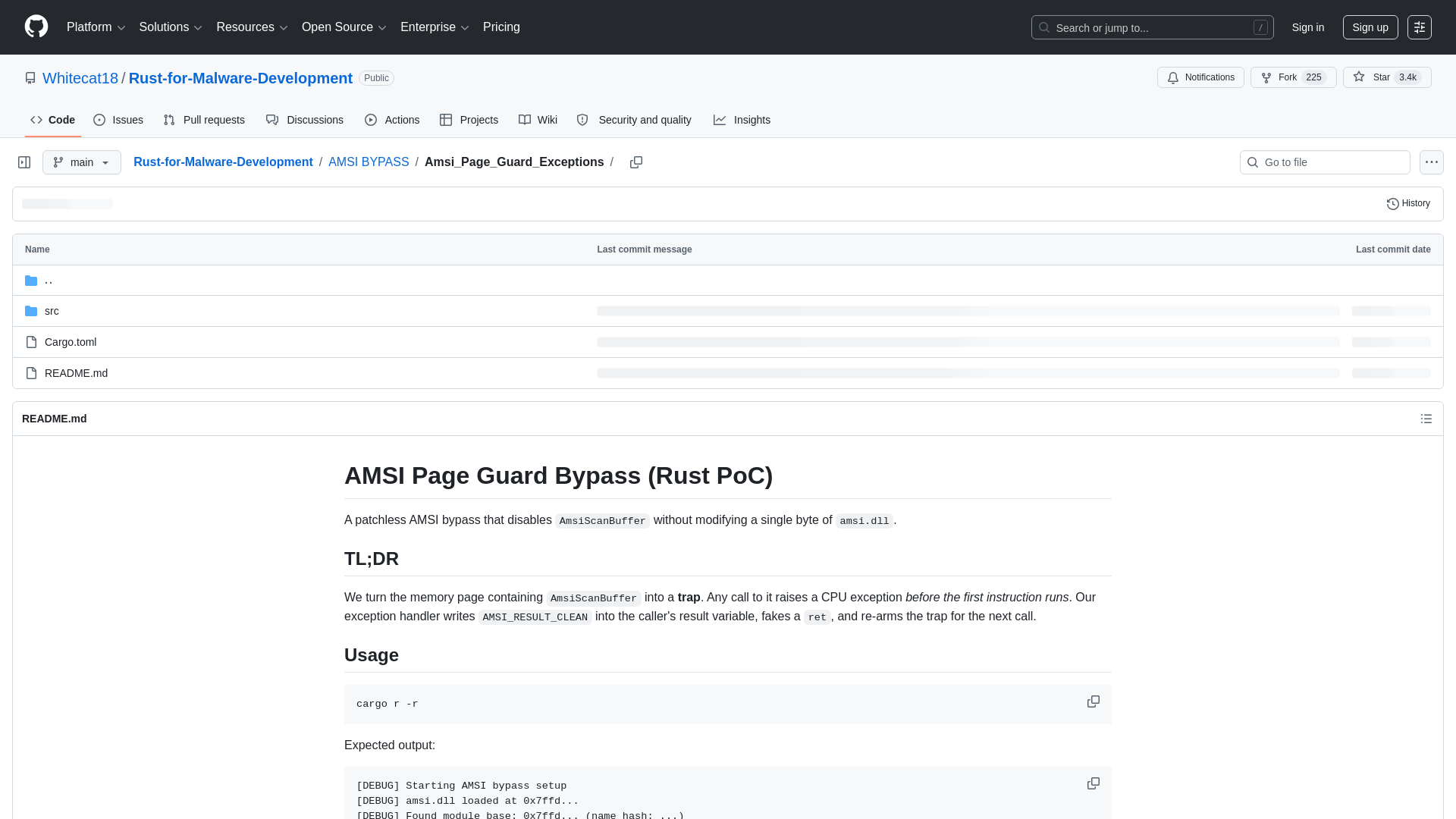Fork the repository

pyautogui.click(x=1293, y=77)
